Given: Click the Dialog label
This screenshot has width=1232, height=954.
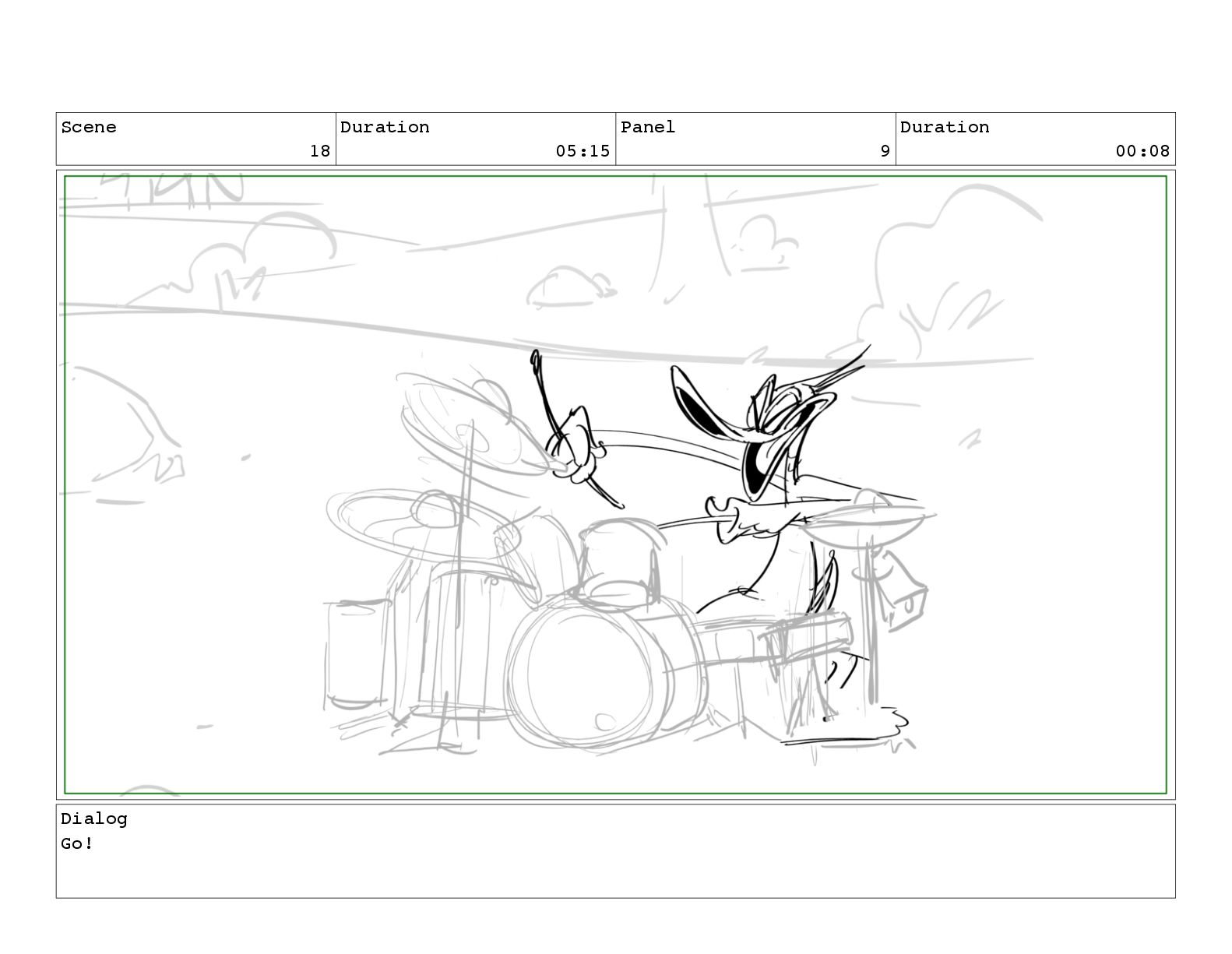Looking at the screenshot, I should click(94, 818).
